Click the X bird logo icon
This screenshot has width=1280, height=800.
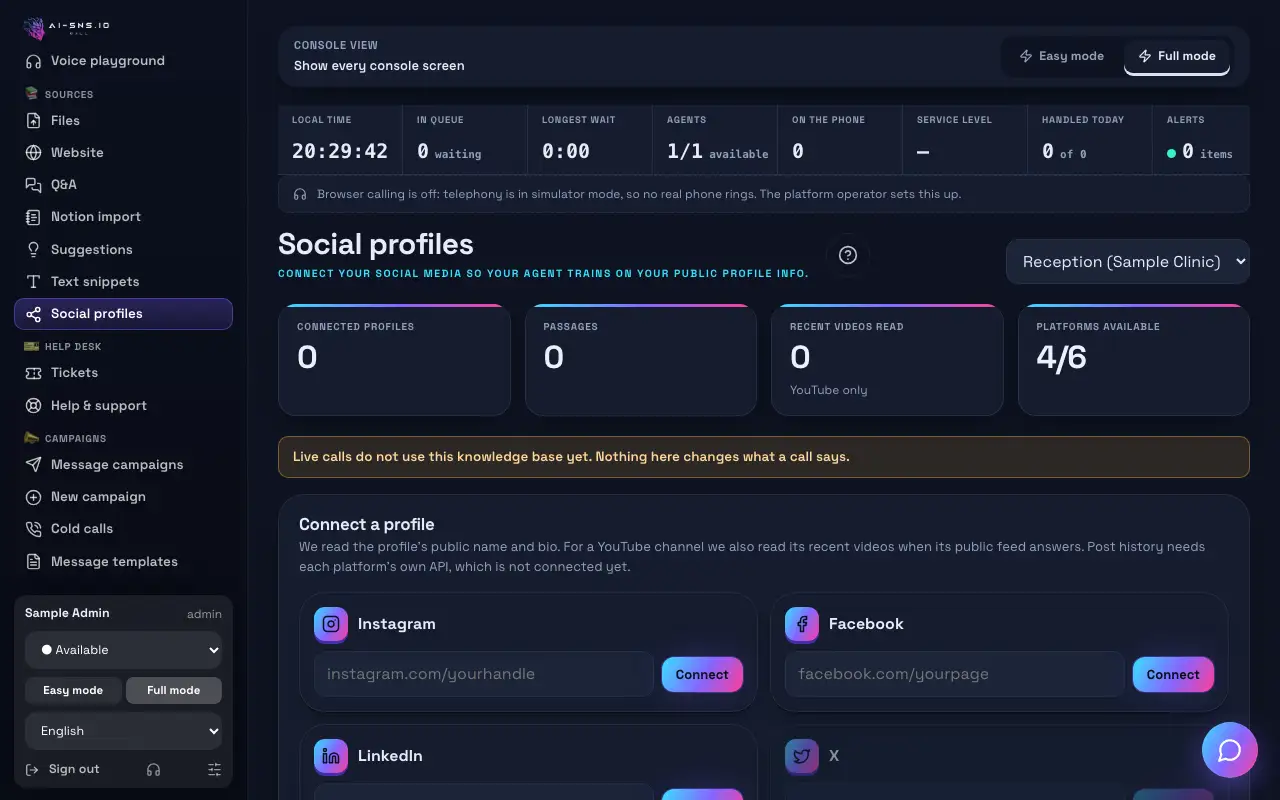tap(802, 756)
